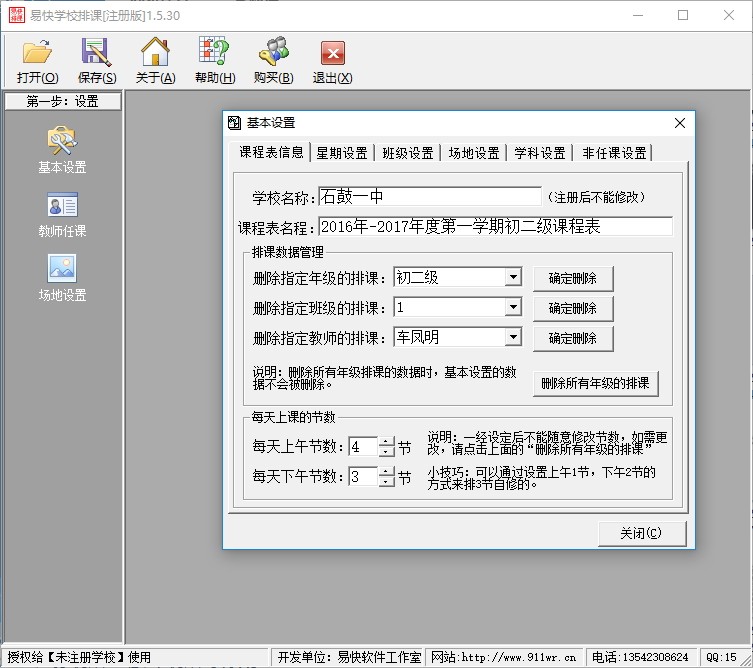Switch to the 课程表信息 tab

[x=271, y=152]
